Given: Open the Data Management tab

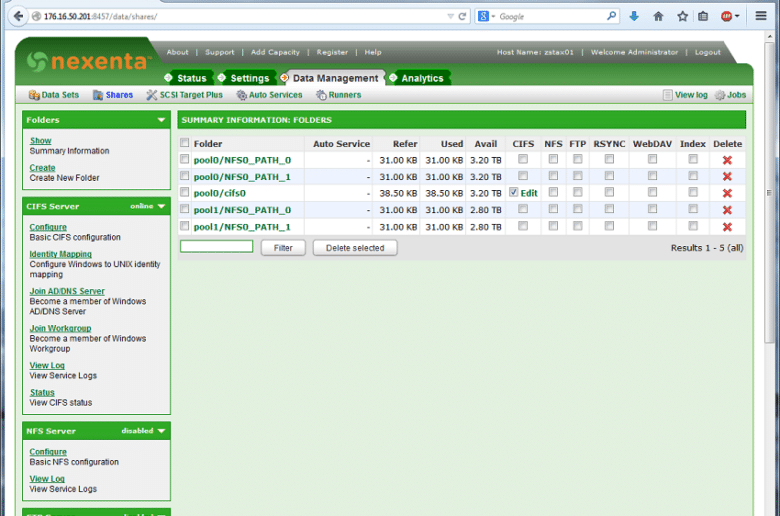Looking at the screenshot, I should click(335, 78).
